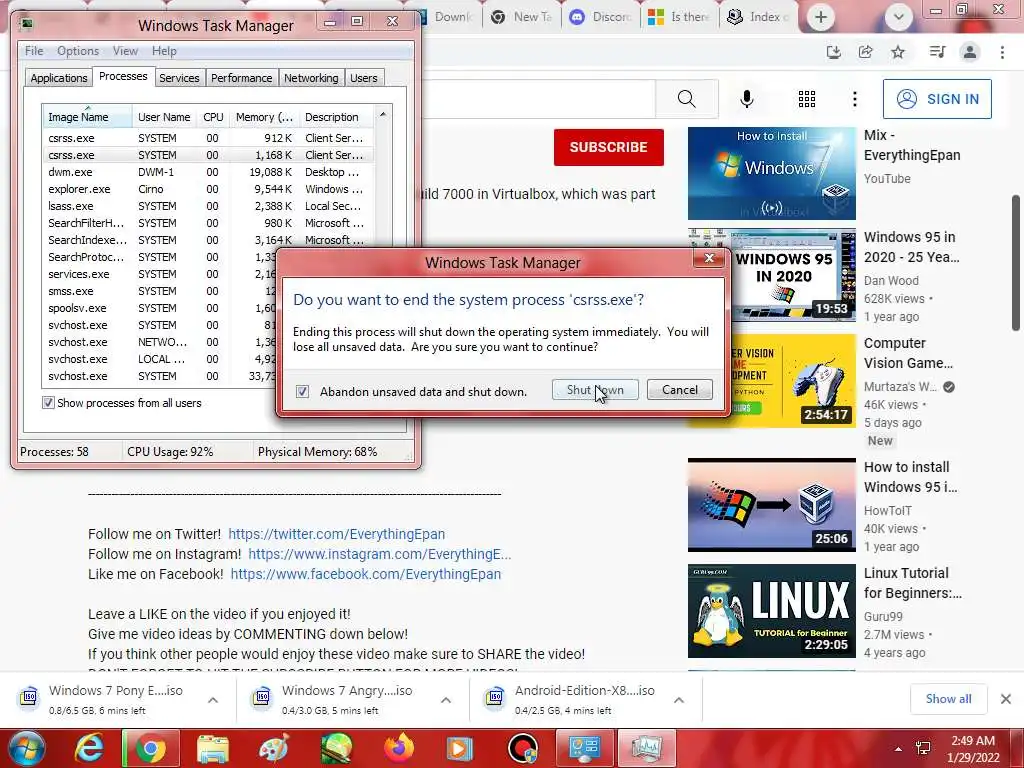Click the YouTube page vertical scrollbar

point(1016,262)
